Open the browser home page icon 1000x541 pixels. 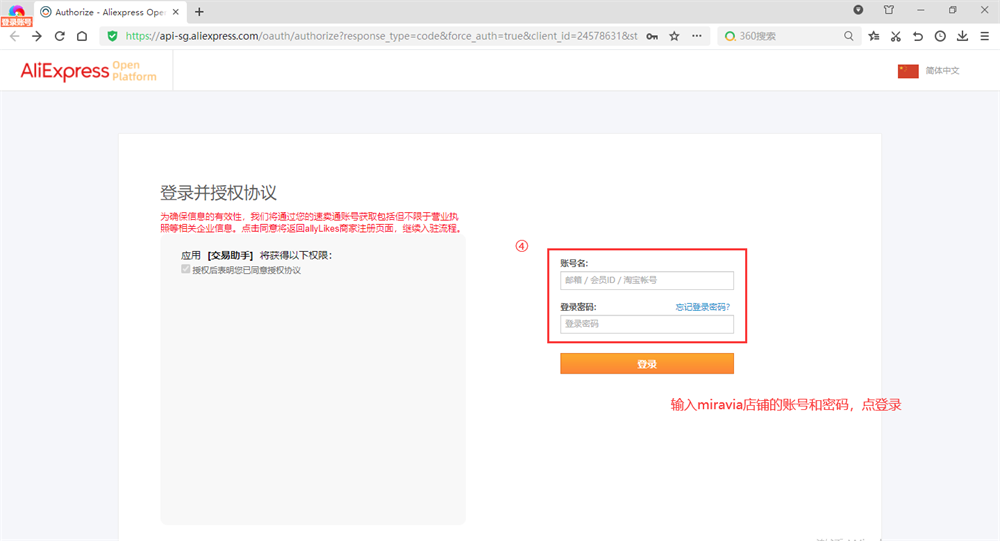82,36
